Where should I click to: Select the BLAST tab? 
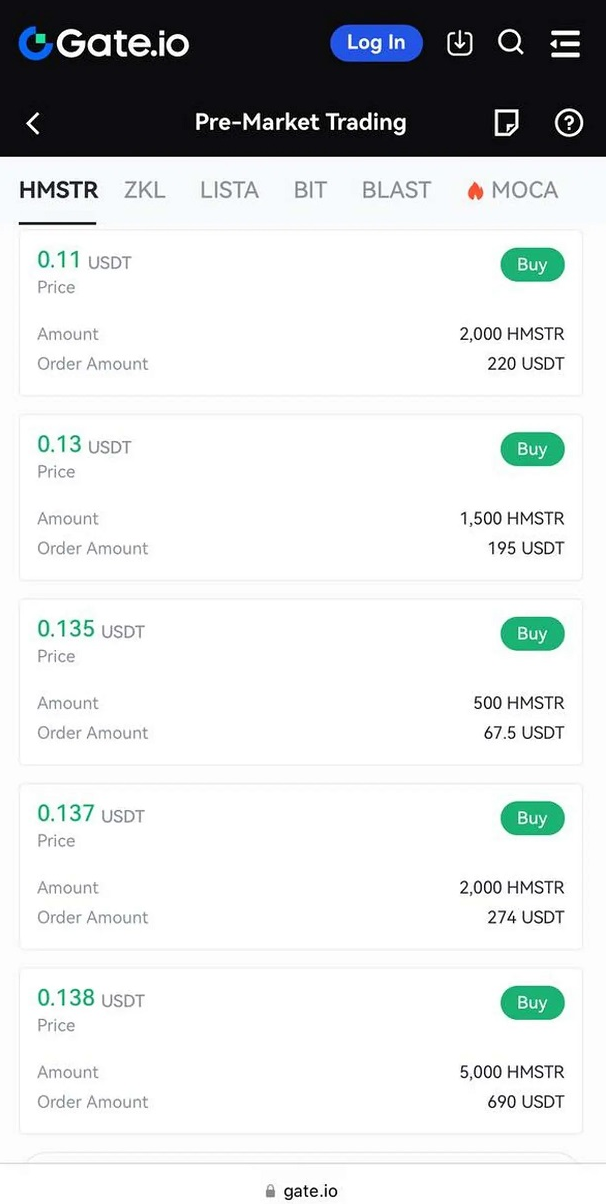pyautogui.click(x=396, y=190)
